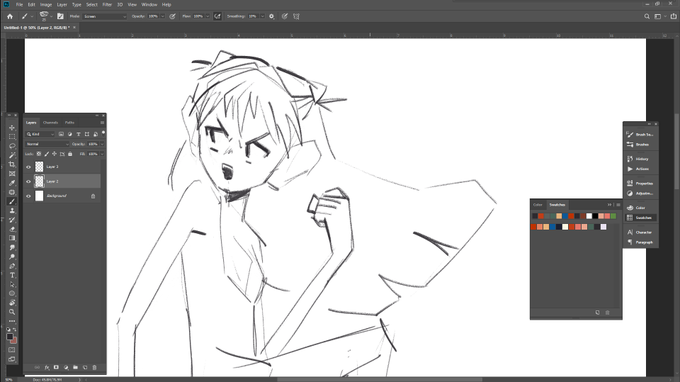The image size is (680, 382).
Task: Select the Eyedropper tool
Action: (x=12, y=183)
